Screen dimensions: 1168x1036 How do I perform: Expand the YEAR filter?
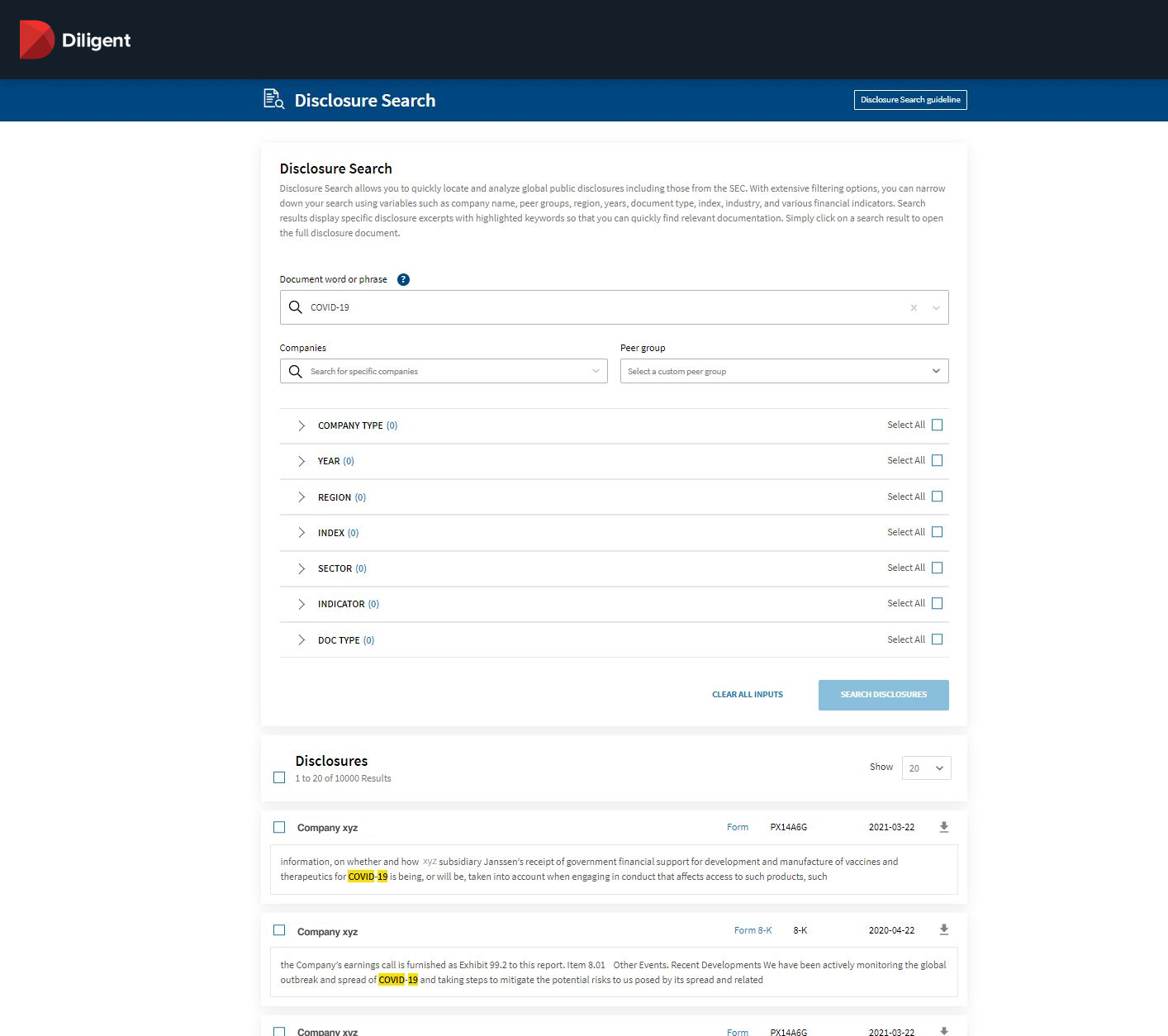(301, 461)
